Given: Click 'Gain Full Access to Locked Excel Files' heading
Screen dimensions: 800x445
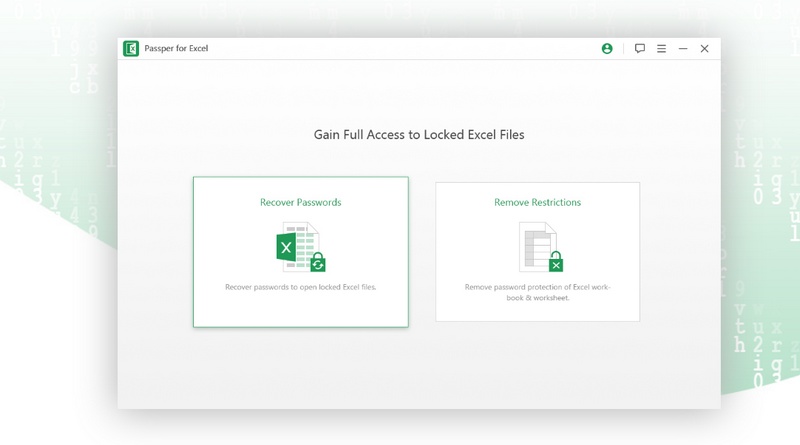Looking at the screenshot, I should [419, 135].
